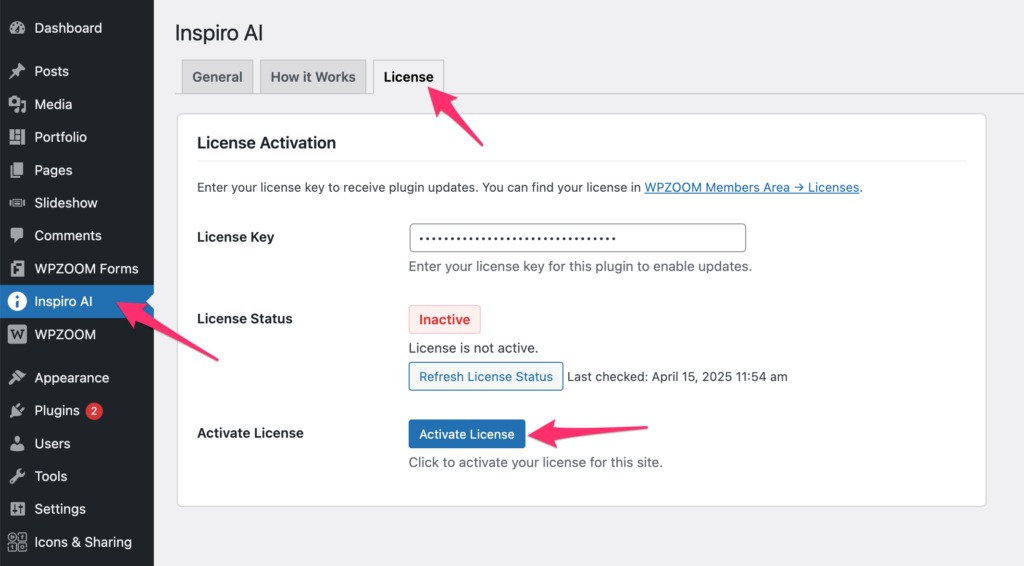Open the Plugins menu label
Image resolution: width=1024 pixels, height=566 pixels.
click(x=57, y=411)
